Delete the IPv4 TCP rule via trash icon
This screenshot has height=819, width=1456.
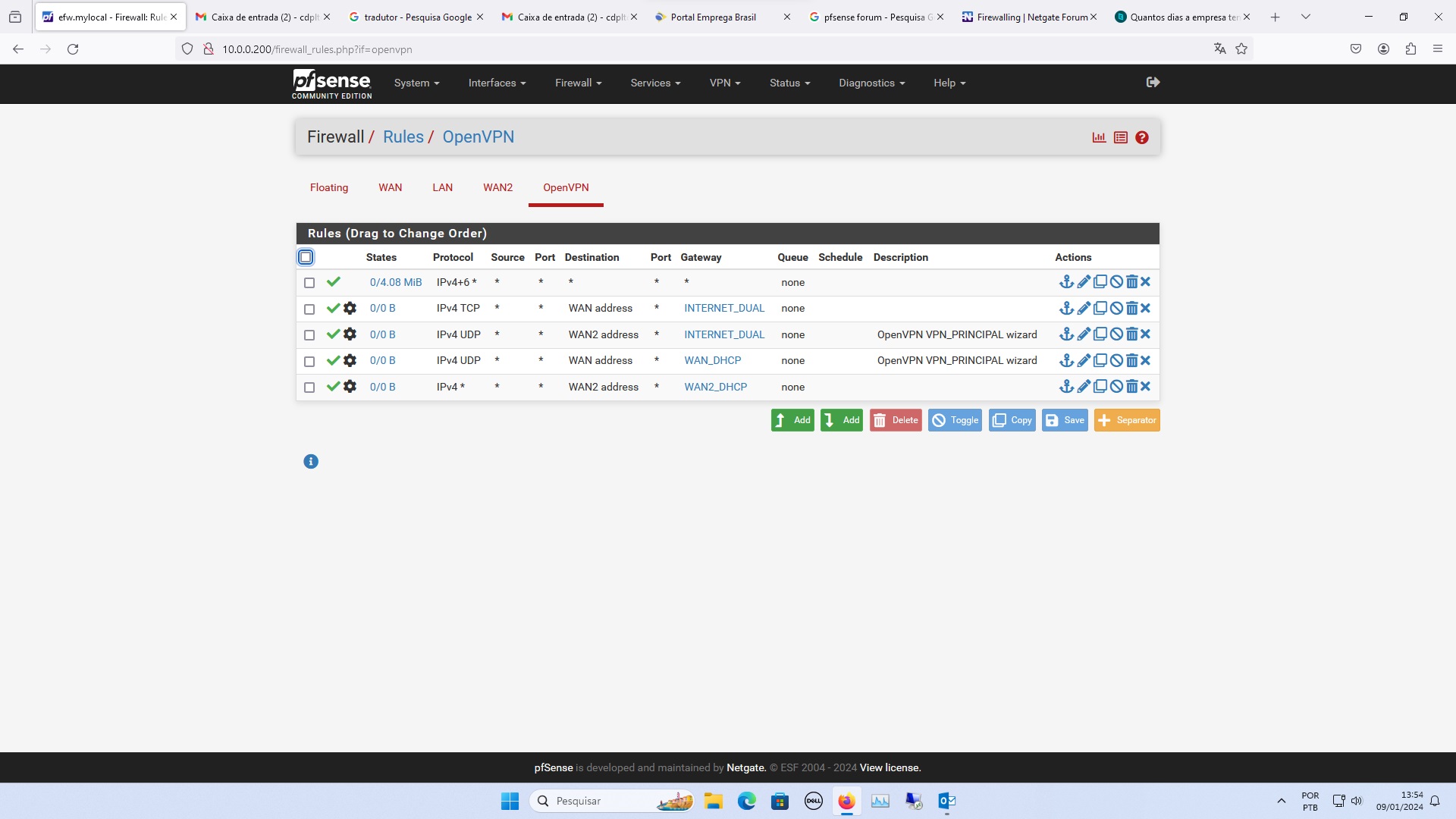[1131, 309]
